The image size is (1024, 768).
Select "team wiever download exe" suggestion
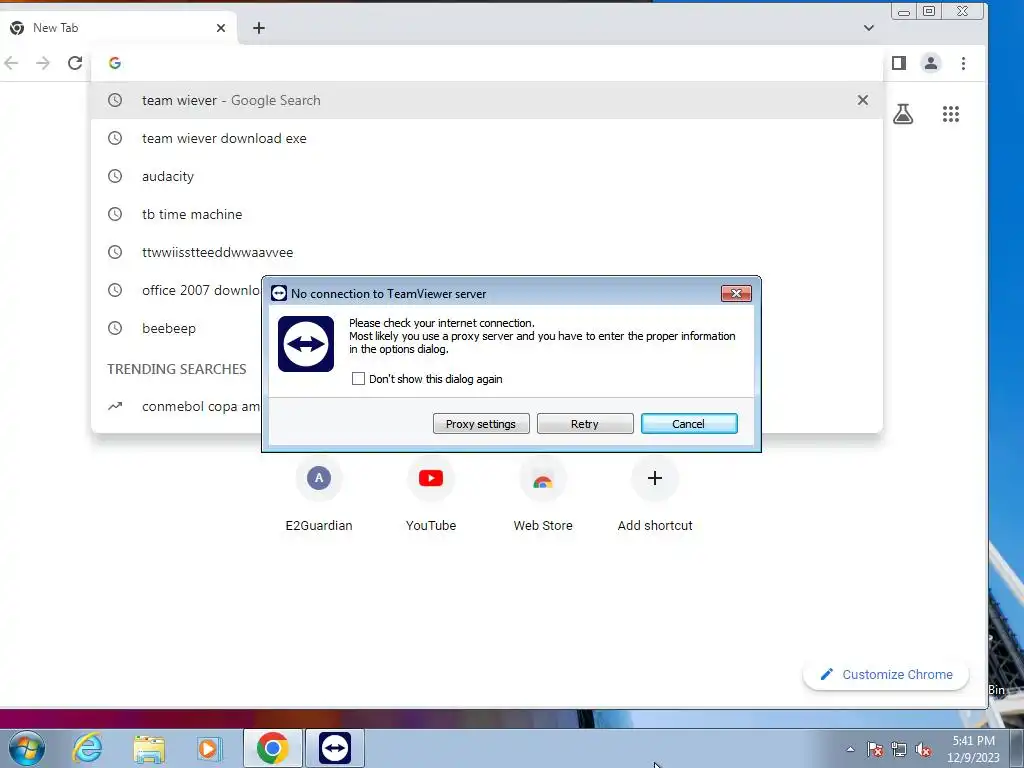click(487, 138)
